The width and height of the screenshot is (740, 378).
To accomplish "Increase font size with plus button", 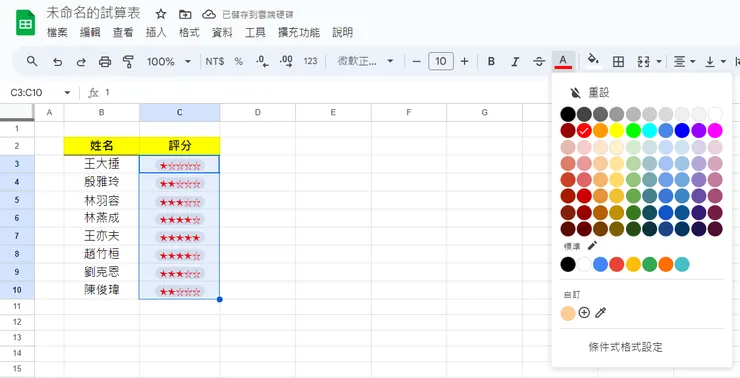I will tap(464, 61).
